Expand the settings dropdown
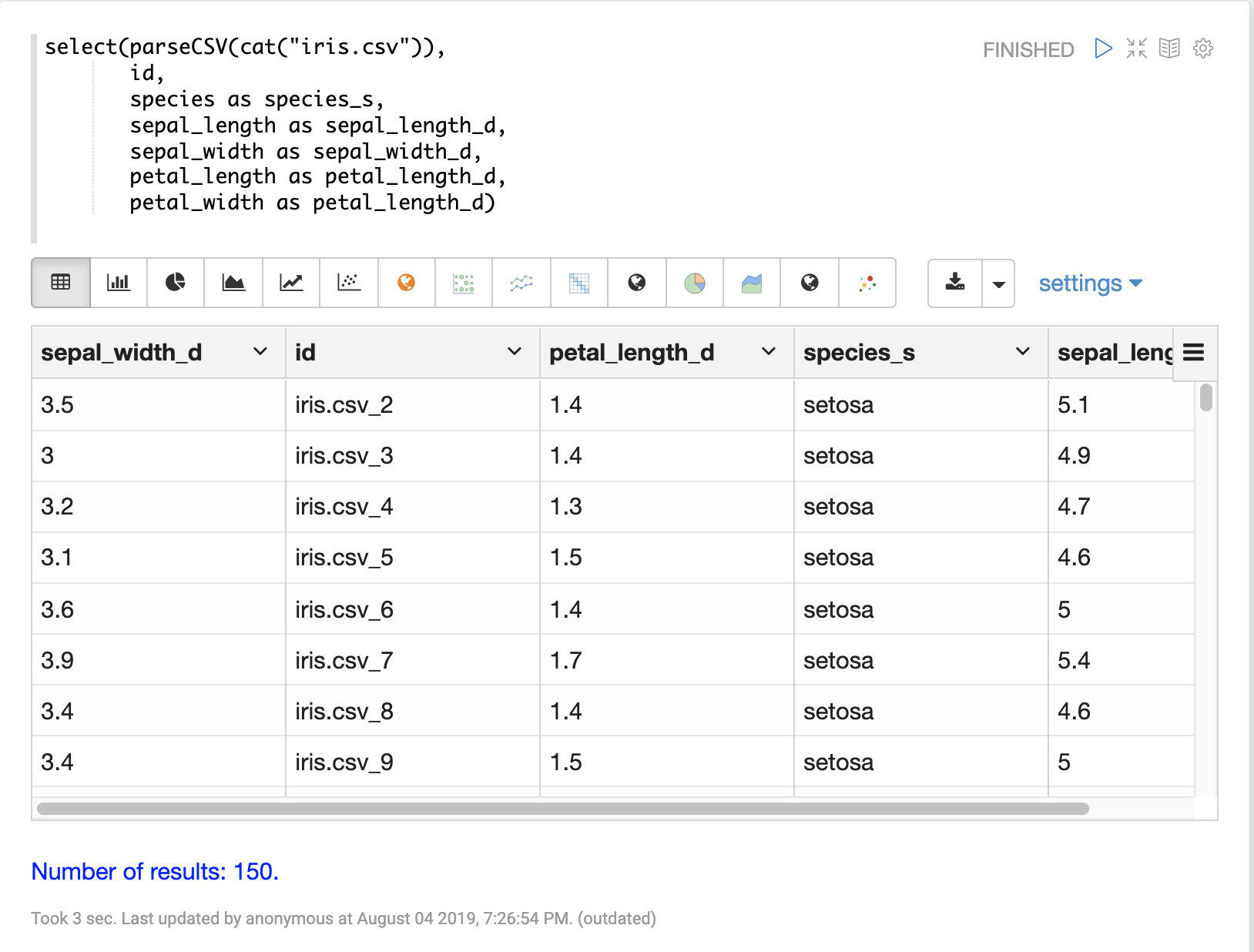Viewport: 1254px width, 952px height. (x=1090, y=283)
